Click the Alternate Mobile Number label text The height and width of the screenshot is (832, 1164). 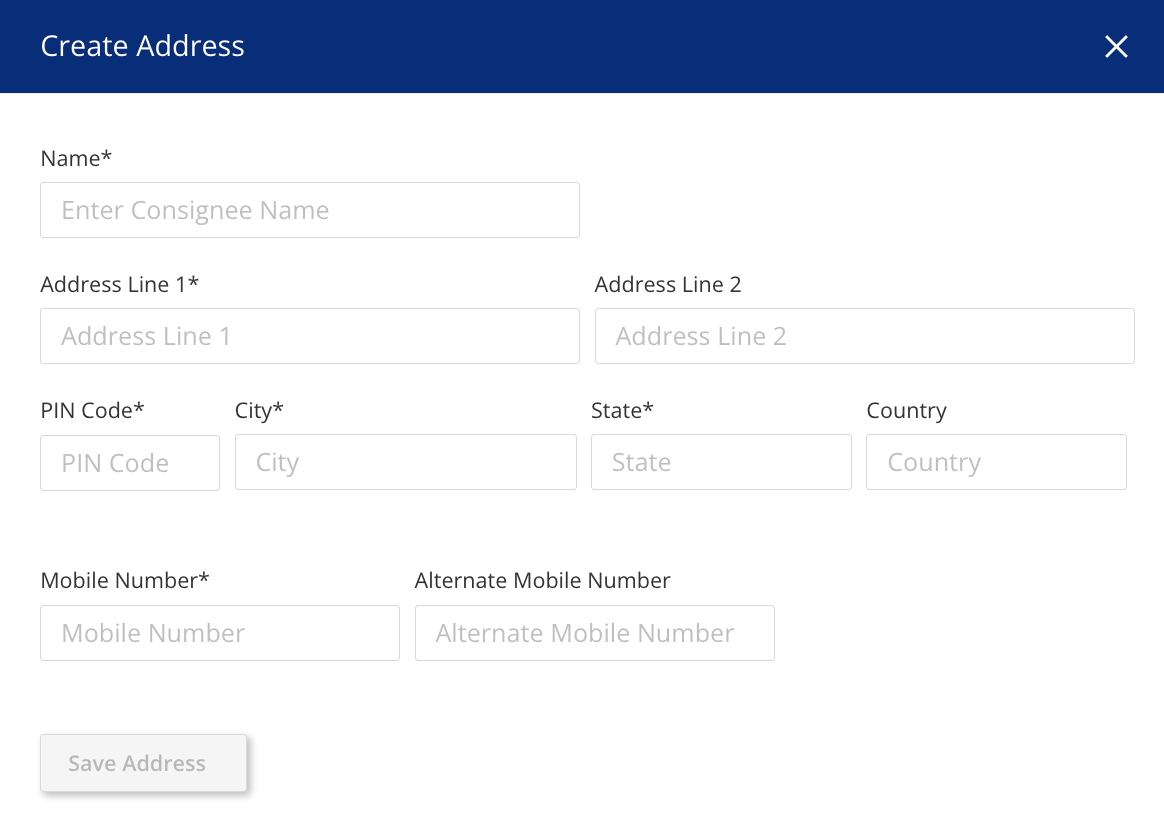(542, 580)
